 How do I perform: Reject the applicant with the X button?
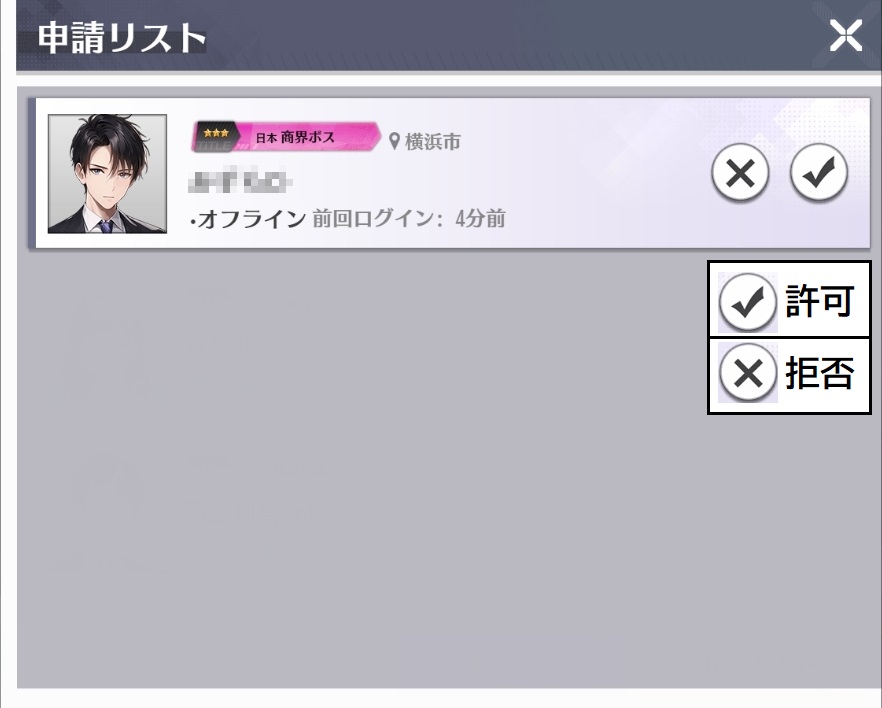740,173
